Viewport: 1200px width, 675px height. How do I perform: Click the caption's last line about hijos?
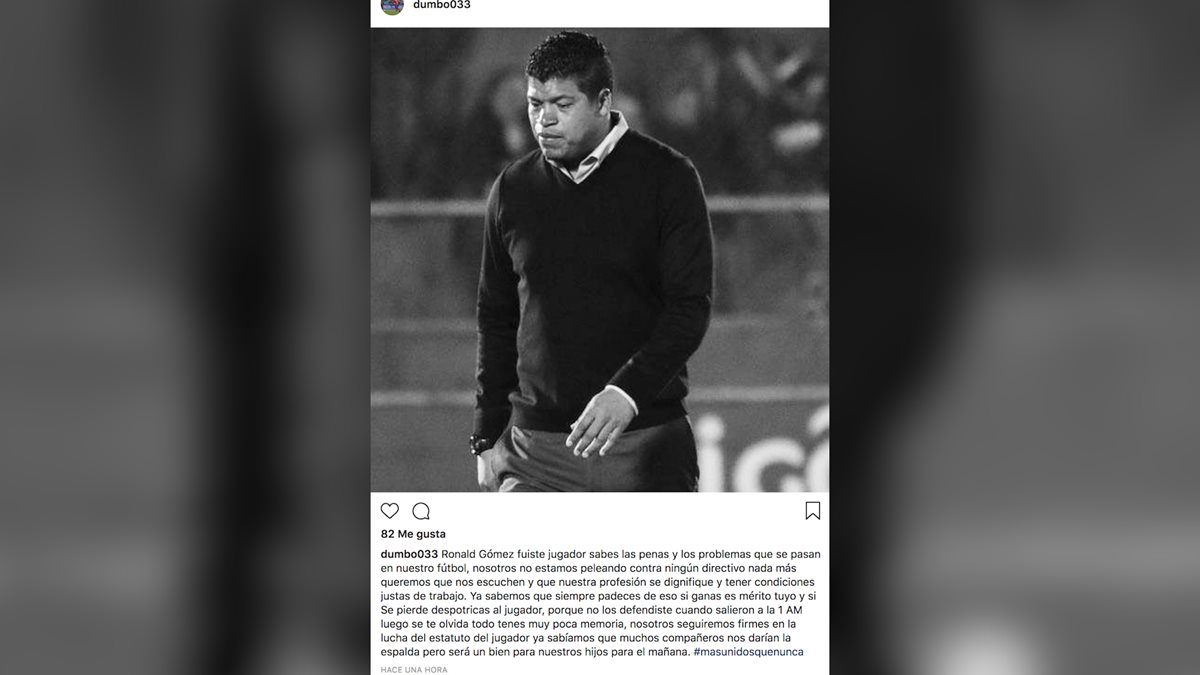[x=592, y=652]
